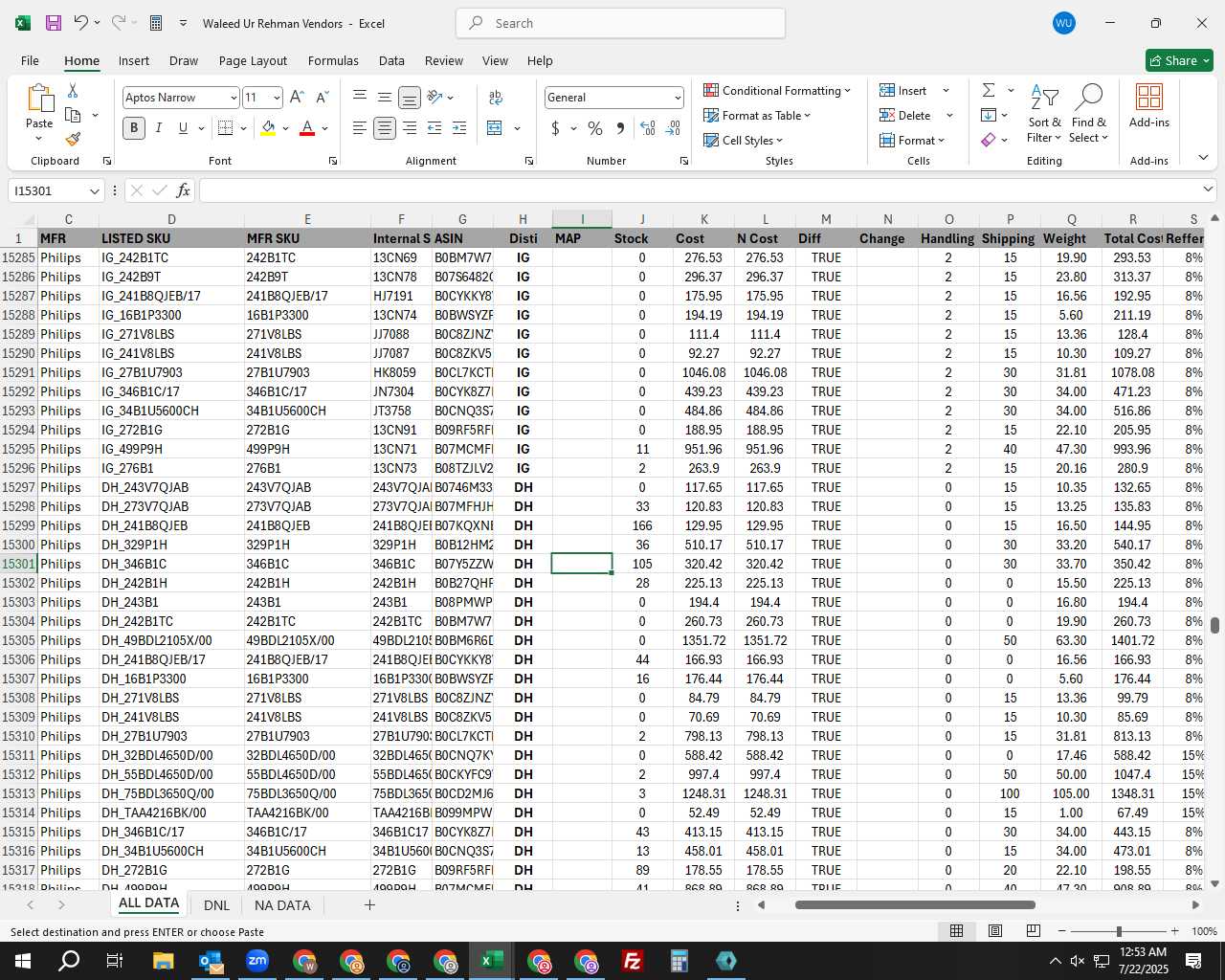
Task: Click the Paste clipboard icon
Action: click(39, 99)
